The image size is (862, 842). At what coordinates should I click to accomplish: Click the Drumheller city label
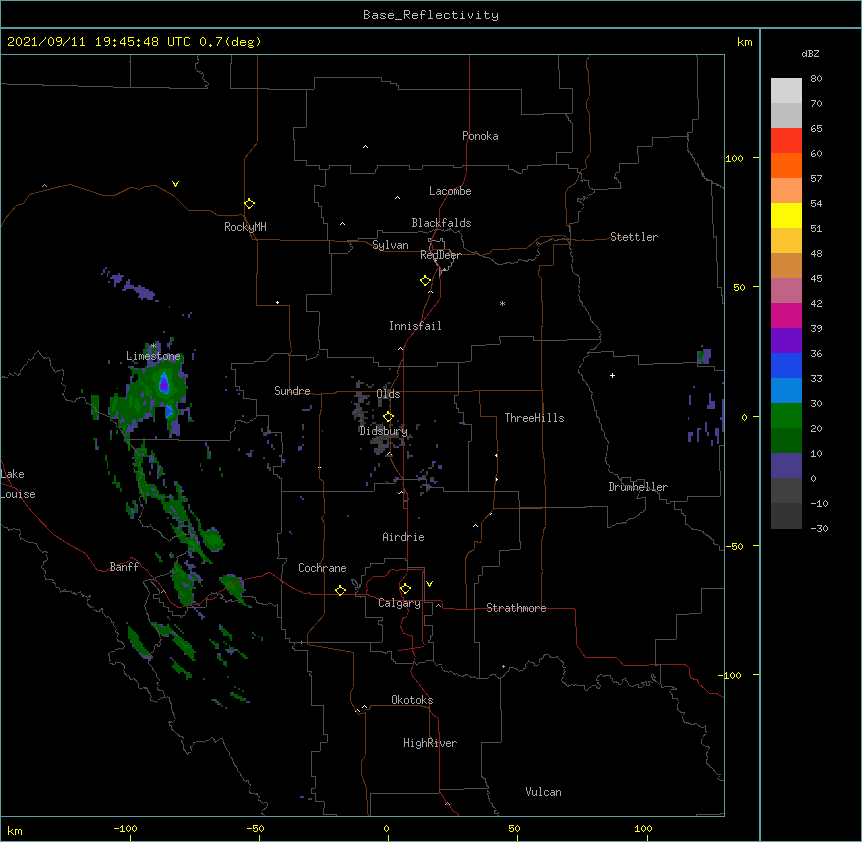(x=638, y=487)
